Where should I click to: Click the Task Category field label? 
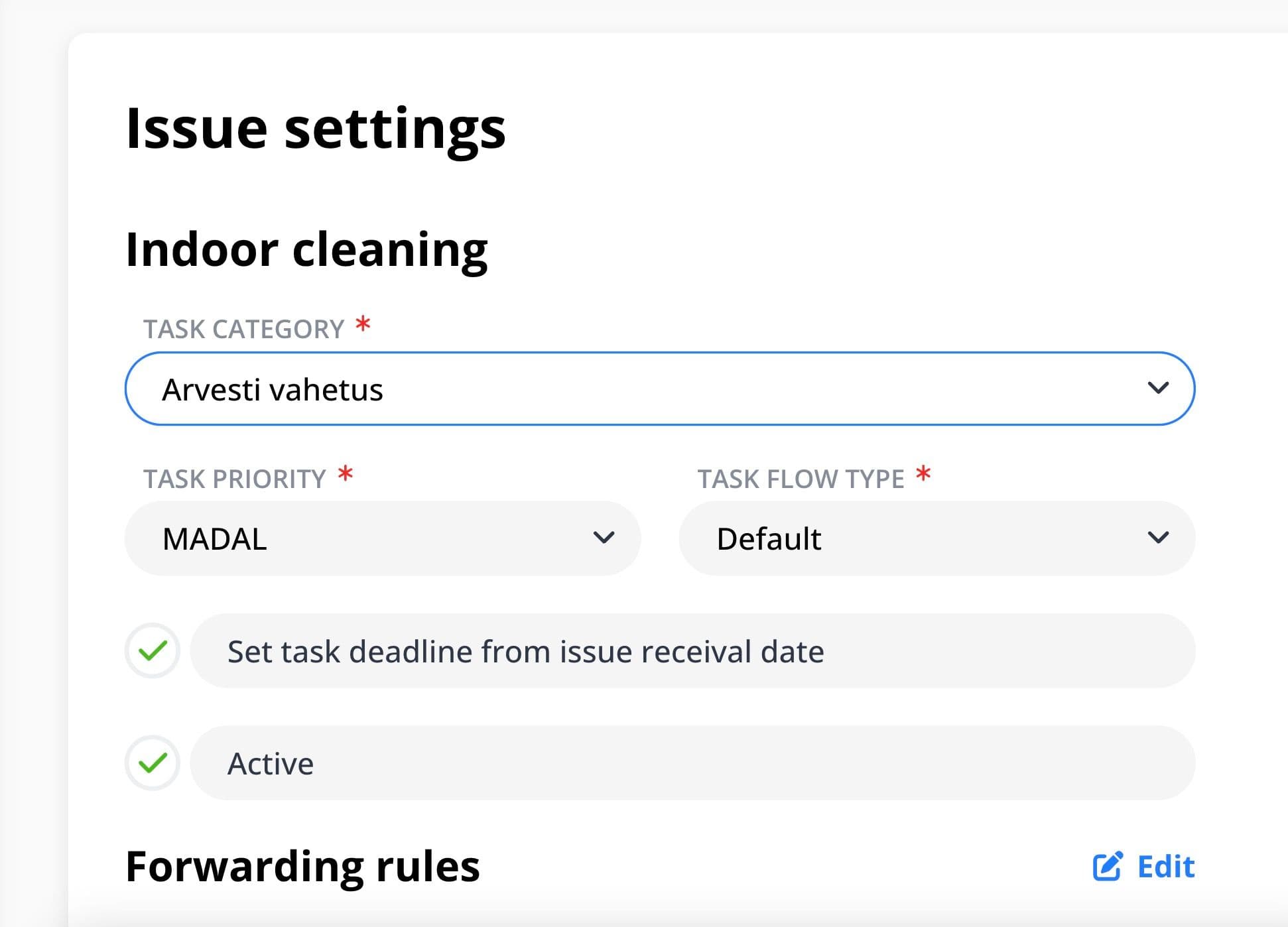[x=244, y=329]
